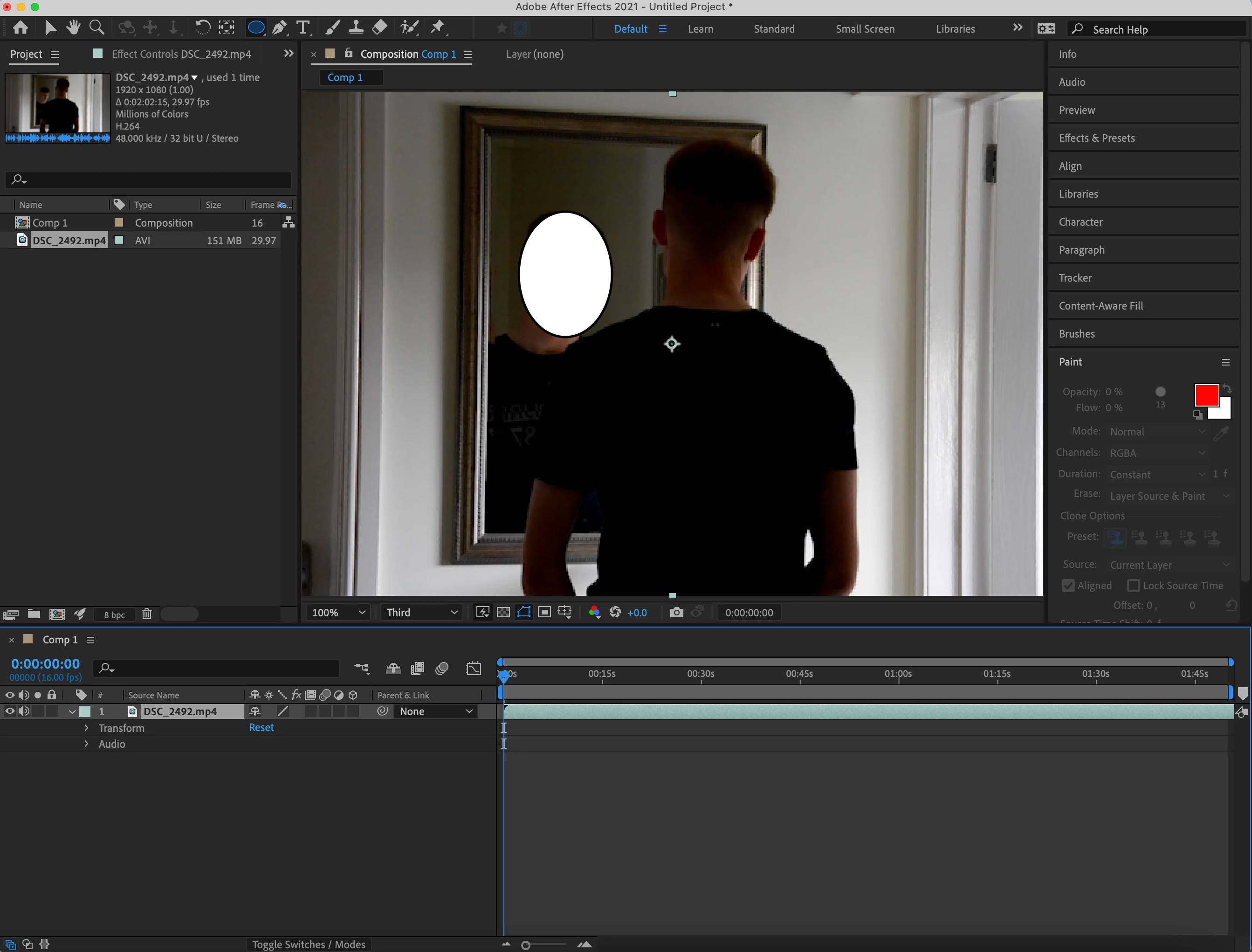The height and width of the screenshot is (952, 1252).
Task: Open Effect Controls DSC_2492.mp4 tab
Action: [x=181, y=54]
